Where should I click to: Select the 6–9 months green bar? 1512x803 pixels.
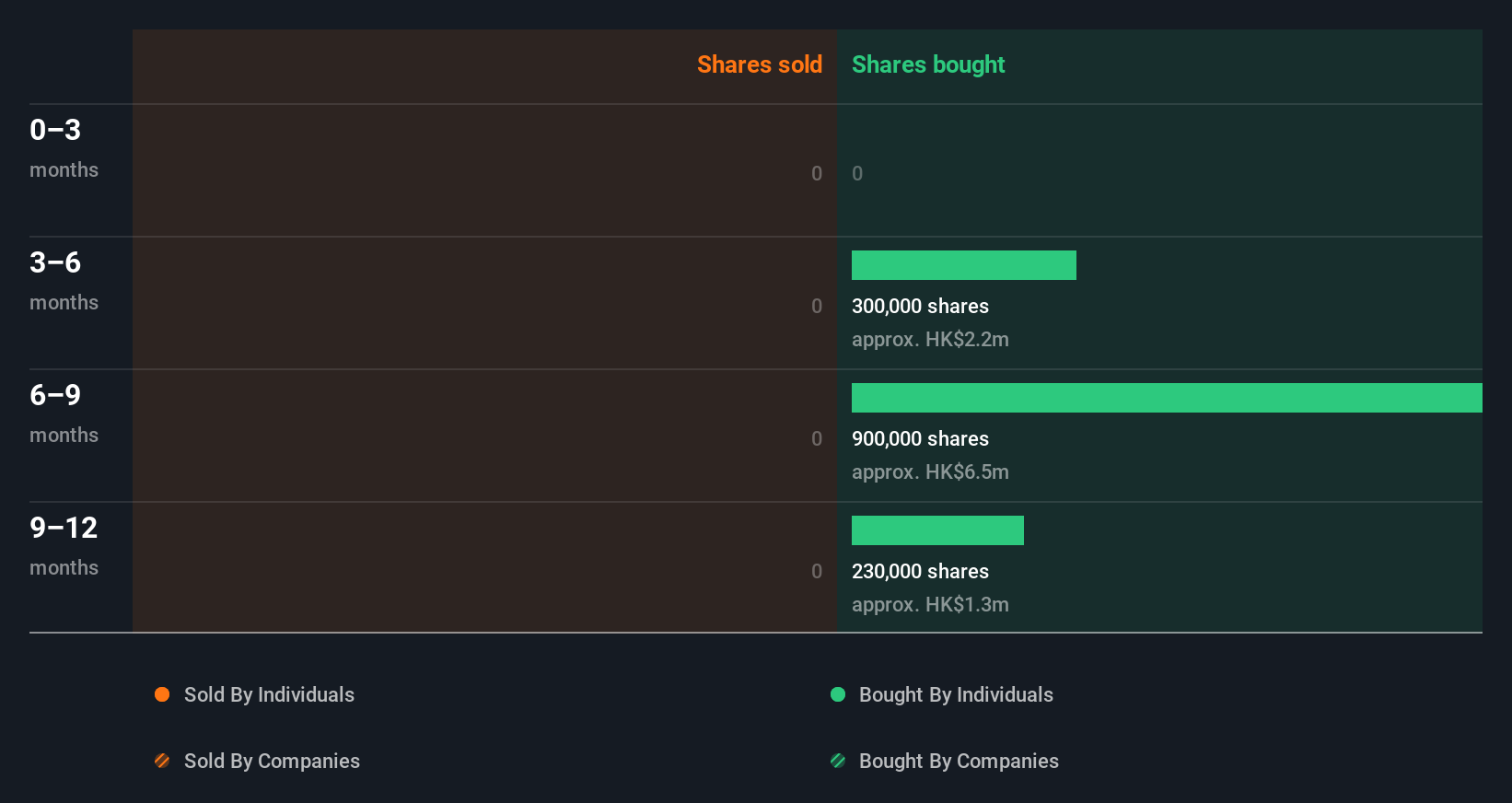(x=1167, y=398)
